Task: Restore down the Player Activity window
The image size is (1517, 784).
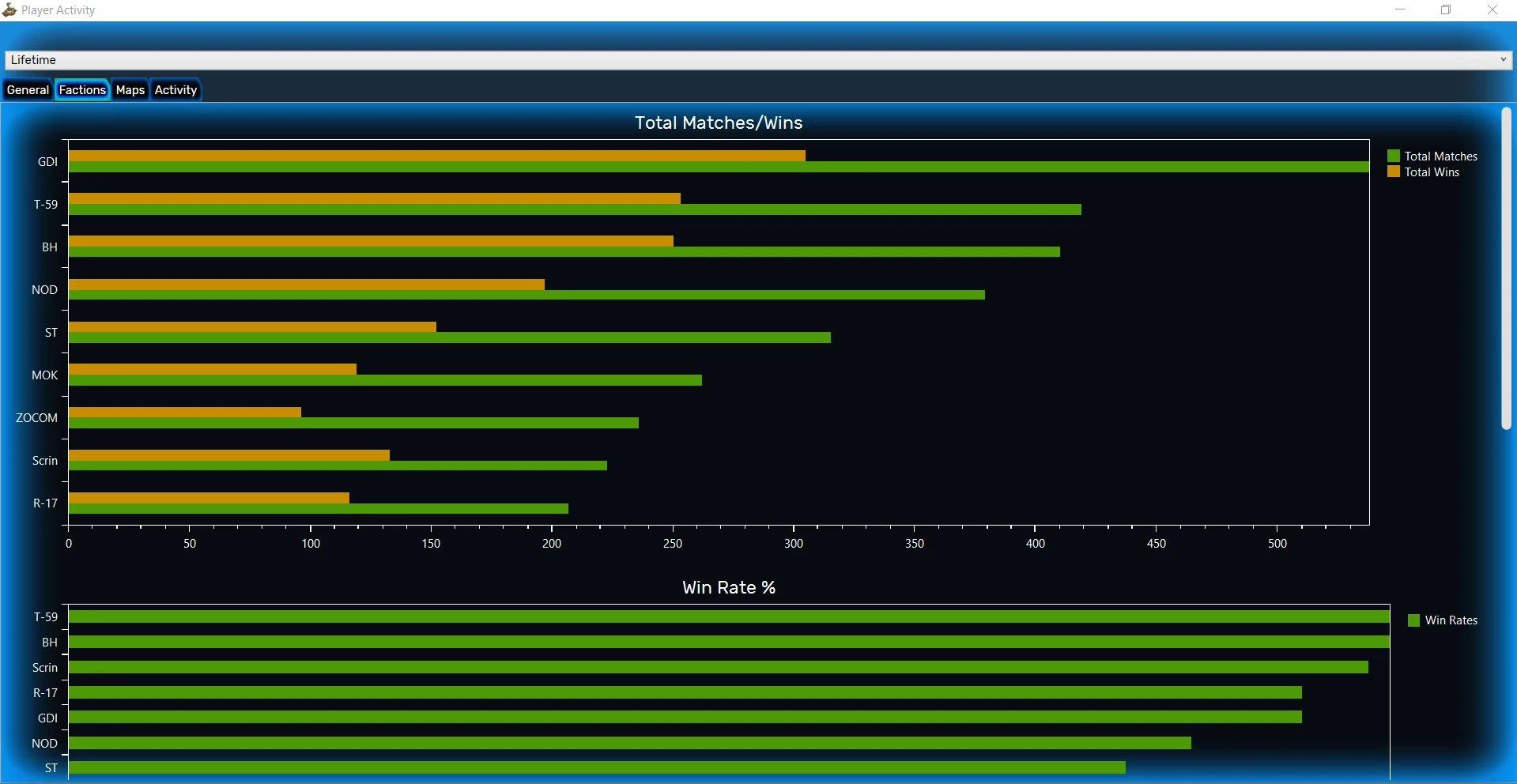Action: click(1446, 10)
